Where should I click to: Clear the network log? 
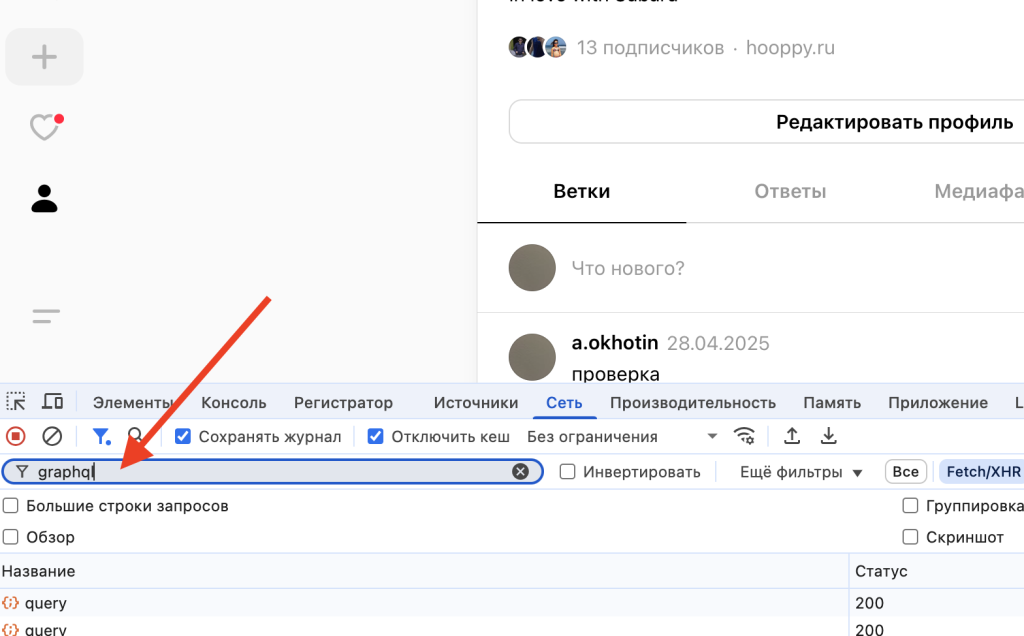pos(52,436)
